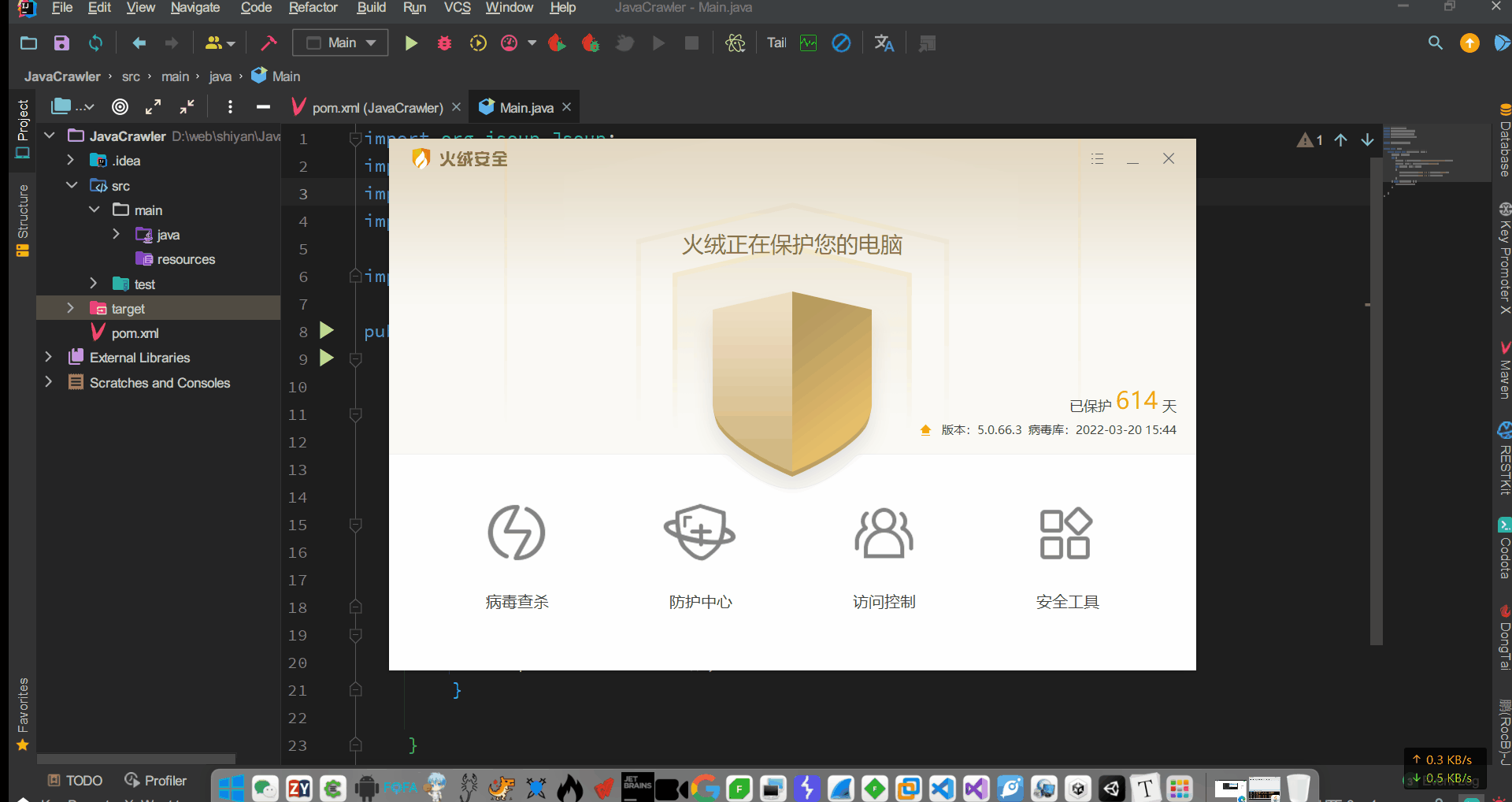Open the Main run configuration dropdown

coord(340,43)
